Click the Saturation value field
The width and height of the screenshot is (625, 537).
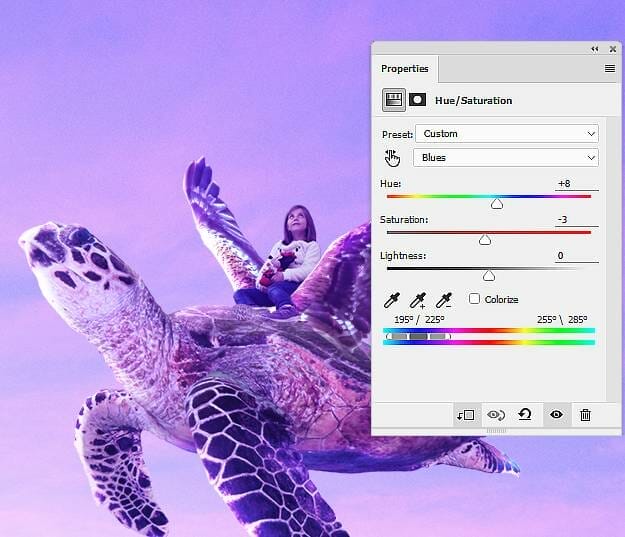pyautogui.click(x=576, y=220)
